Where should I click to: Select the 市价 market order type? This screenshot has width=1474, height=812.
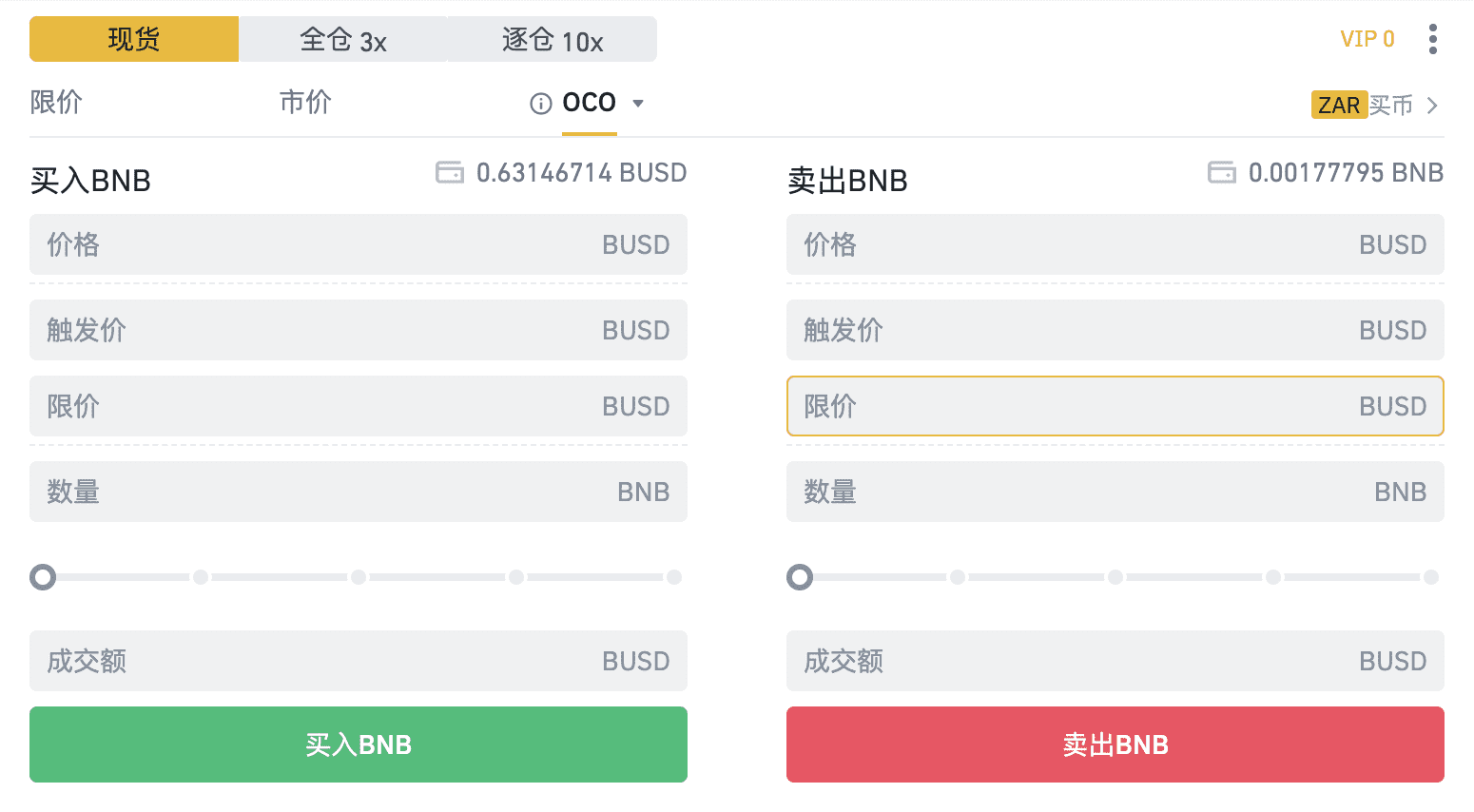click(305, 102)
